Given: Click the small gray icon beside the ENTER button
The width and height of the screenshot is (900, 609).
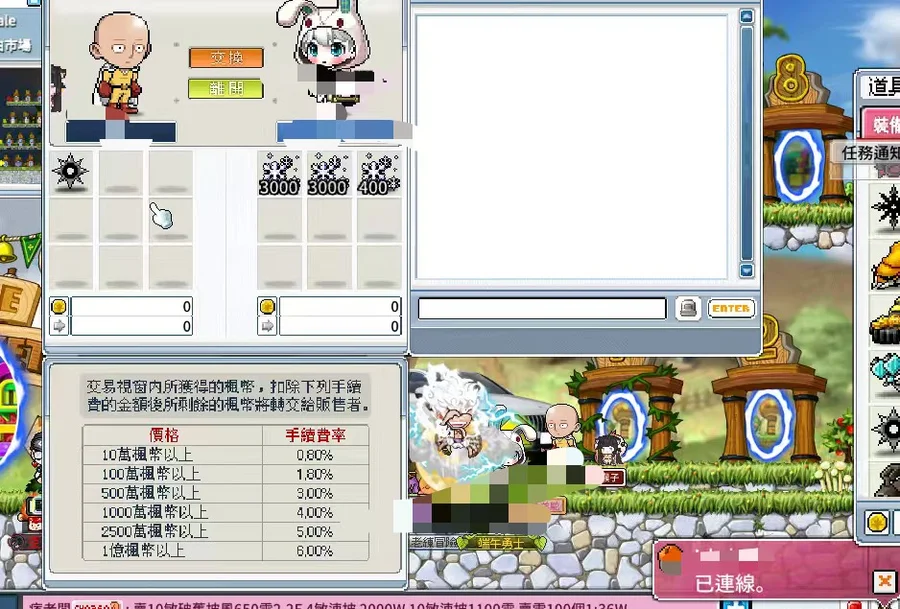Looking at the screenshot, I should (x=687, y=309).
